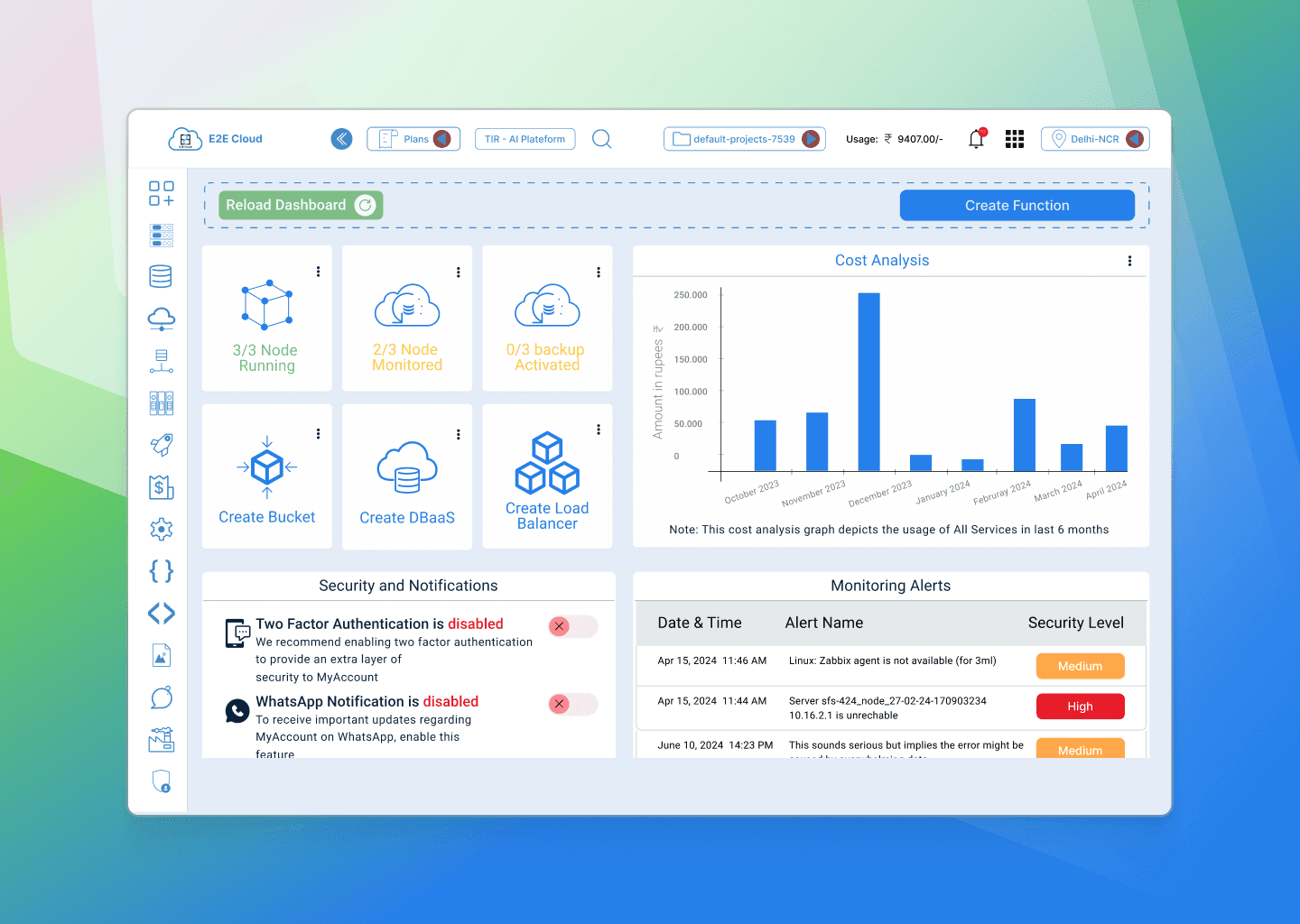
Task: Click the Create Load Balancer tile
Action: coord(547,476)
